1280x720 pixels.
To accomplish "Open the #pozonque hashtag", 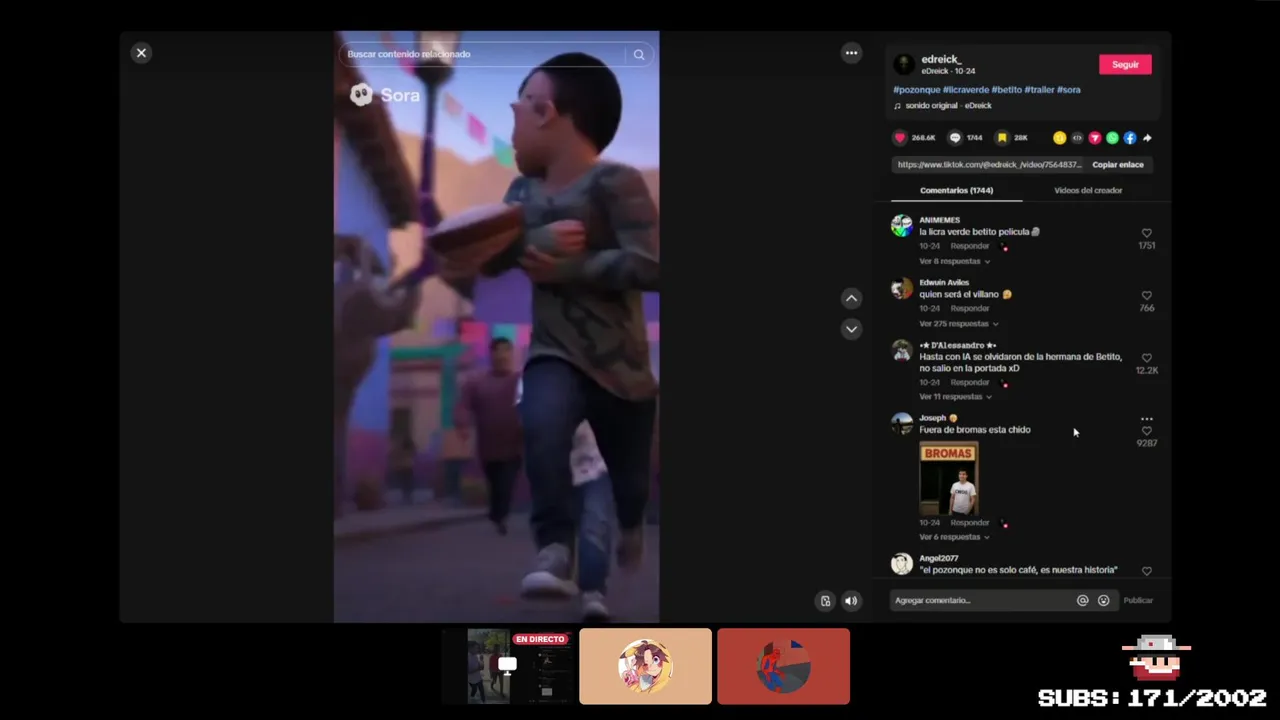I will [x=916, y=90].
